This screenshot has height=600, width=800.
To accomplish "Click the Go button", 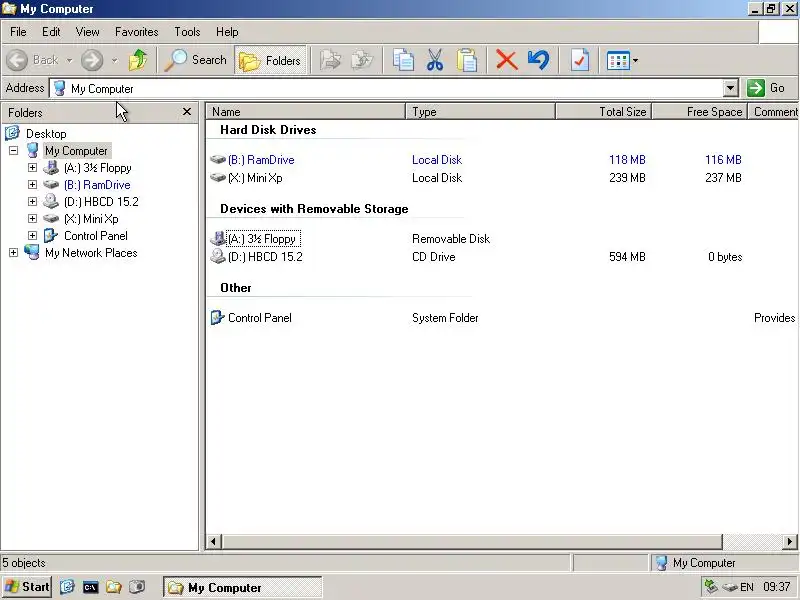I will (x=766, y=88).
